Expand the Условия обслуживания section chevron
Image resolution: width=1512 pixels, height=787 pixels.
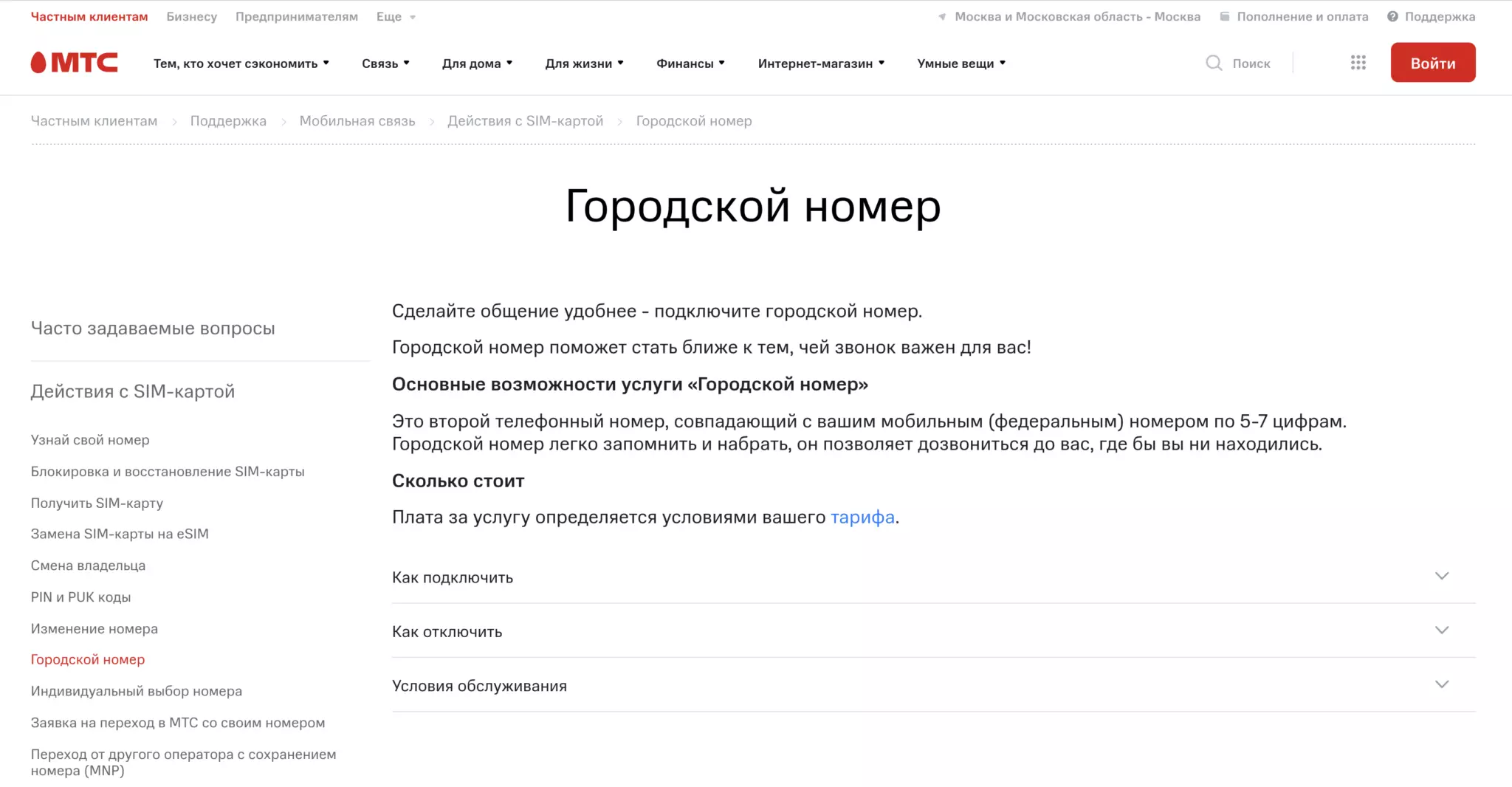(1442, 684)
